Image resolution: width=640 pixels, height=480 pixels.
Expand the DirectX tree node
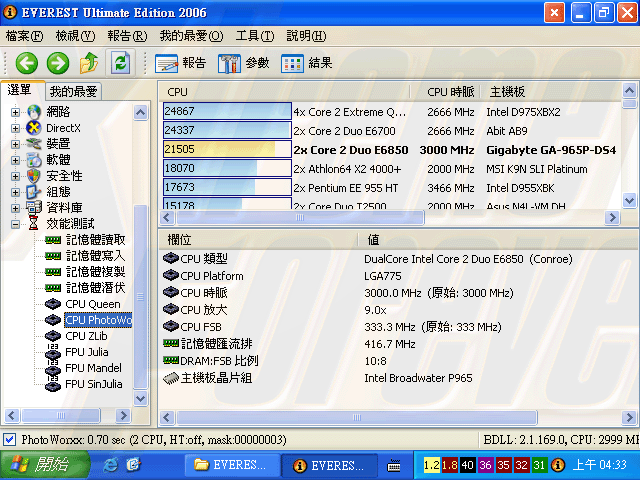point(15,128)
